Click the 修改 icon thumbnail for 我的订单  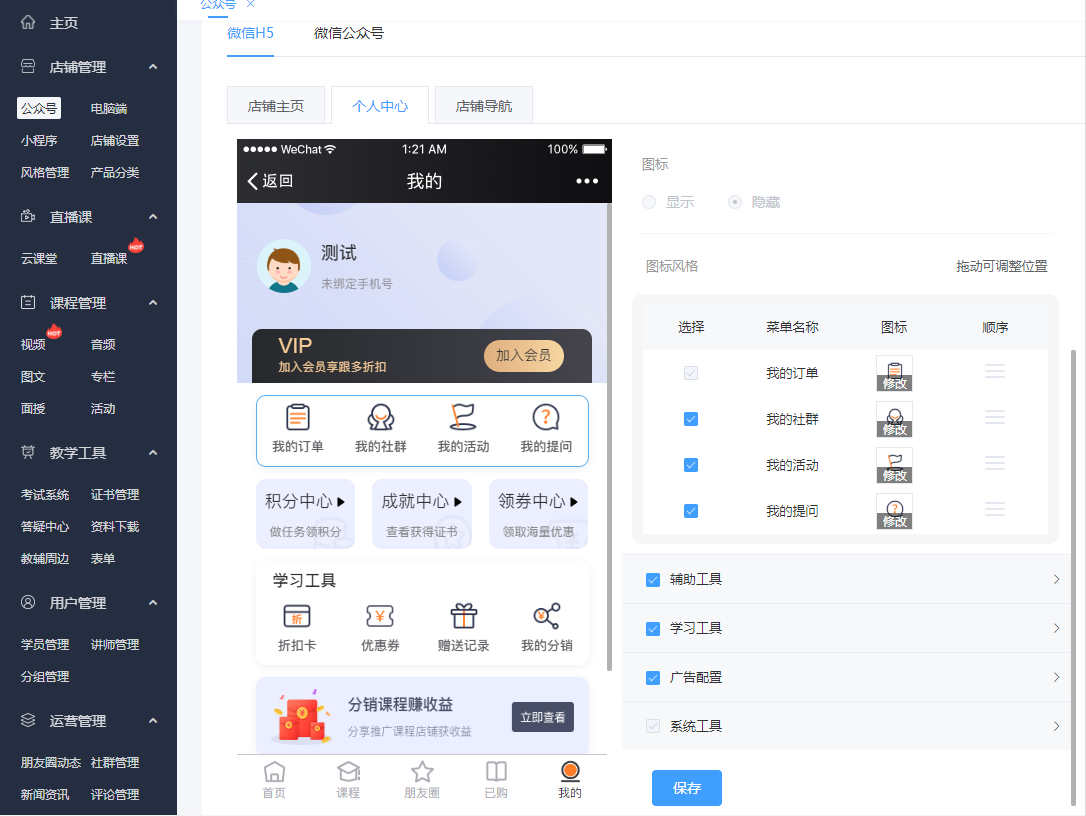click(894, 373)
